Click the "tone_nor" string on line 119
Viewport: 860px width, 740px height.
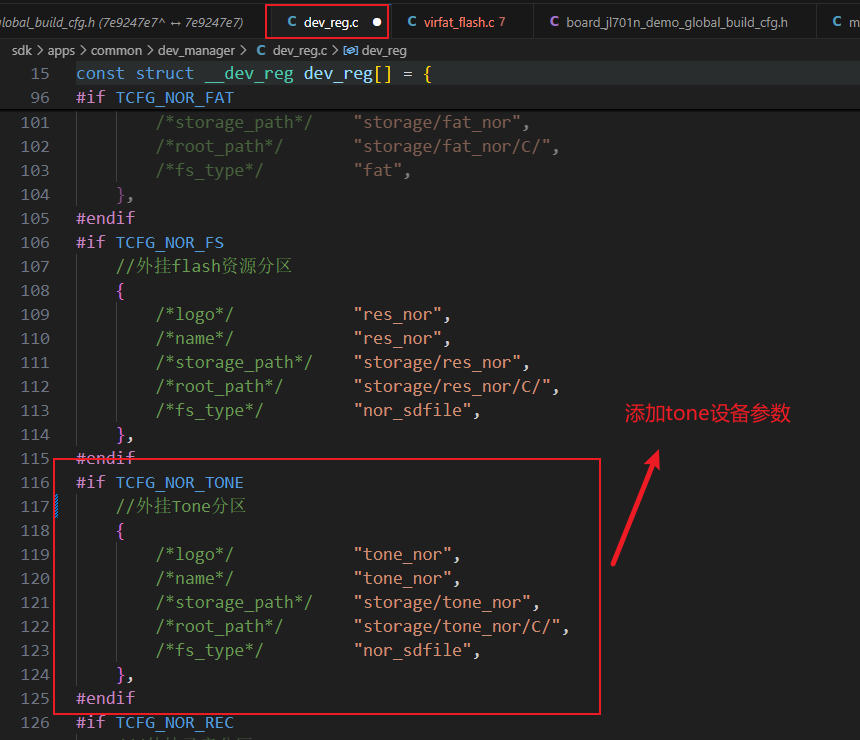[x=403, y=555]
